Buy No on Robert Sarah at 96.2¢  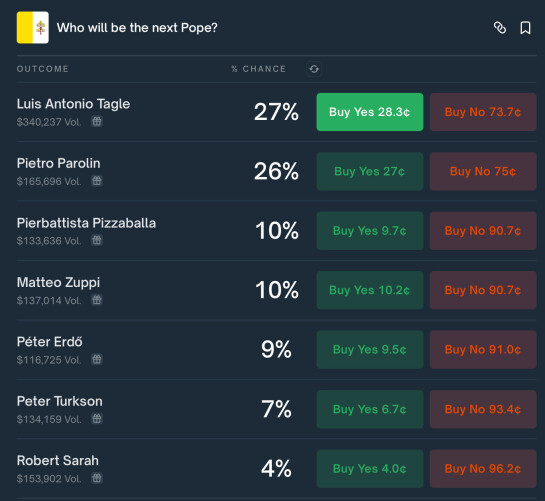[483, 469]
